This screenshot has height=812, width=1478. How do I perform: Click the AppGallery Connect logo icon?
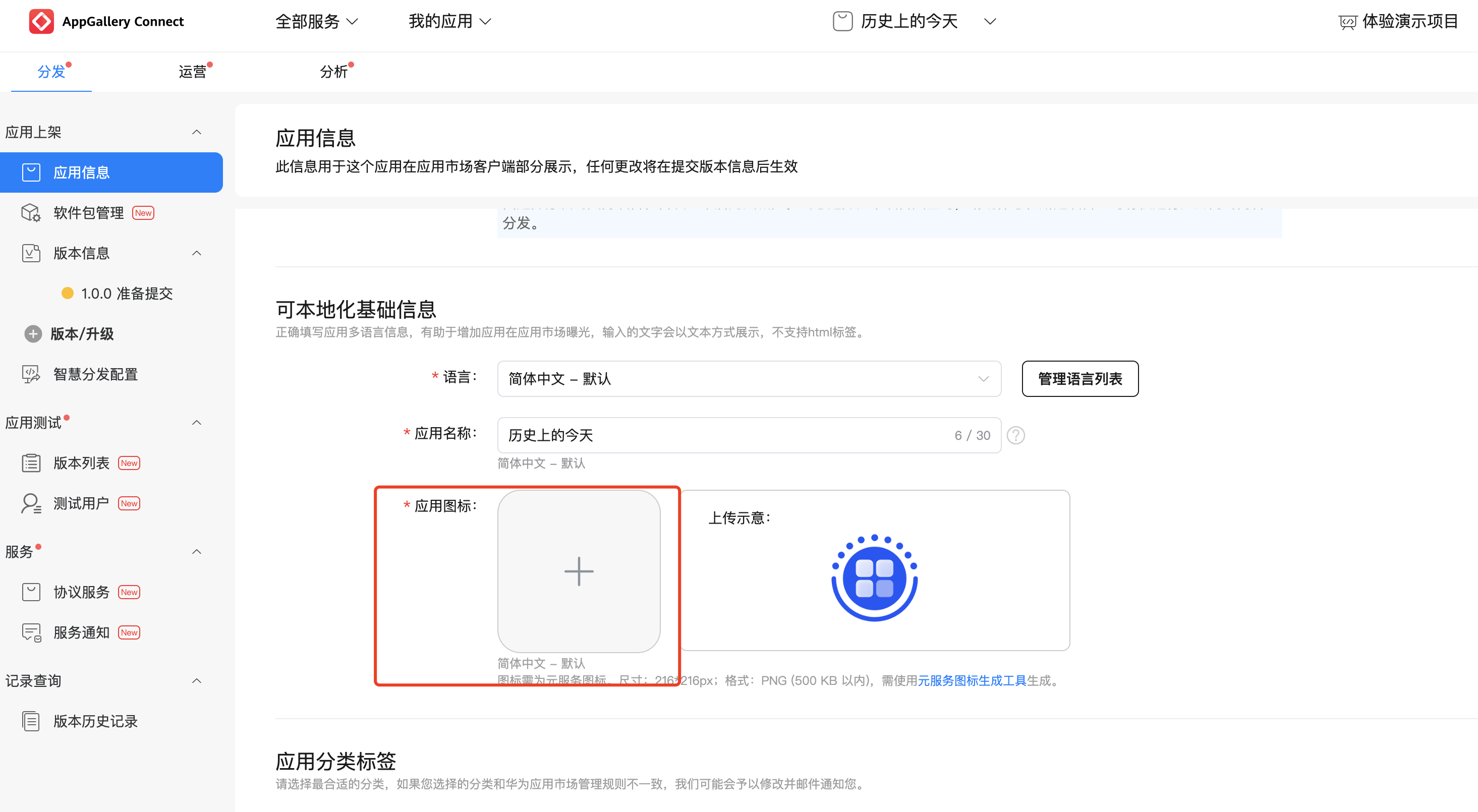tap(41, 21)
